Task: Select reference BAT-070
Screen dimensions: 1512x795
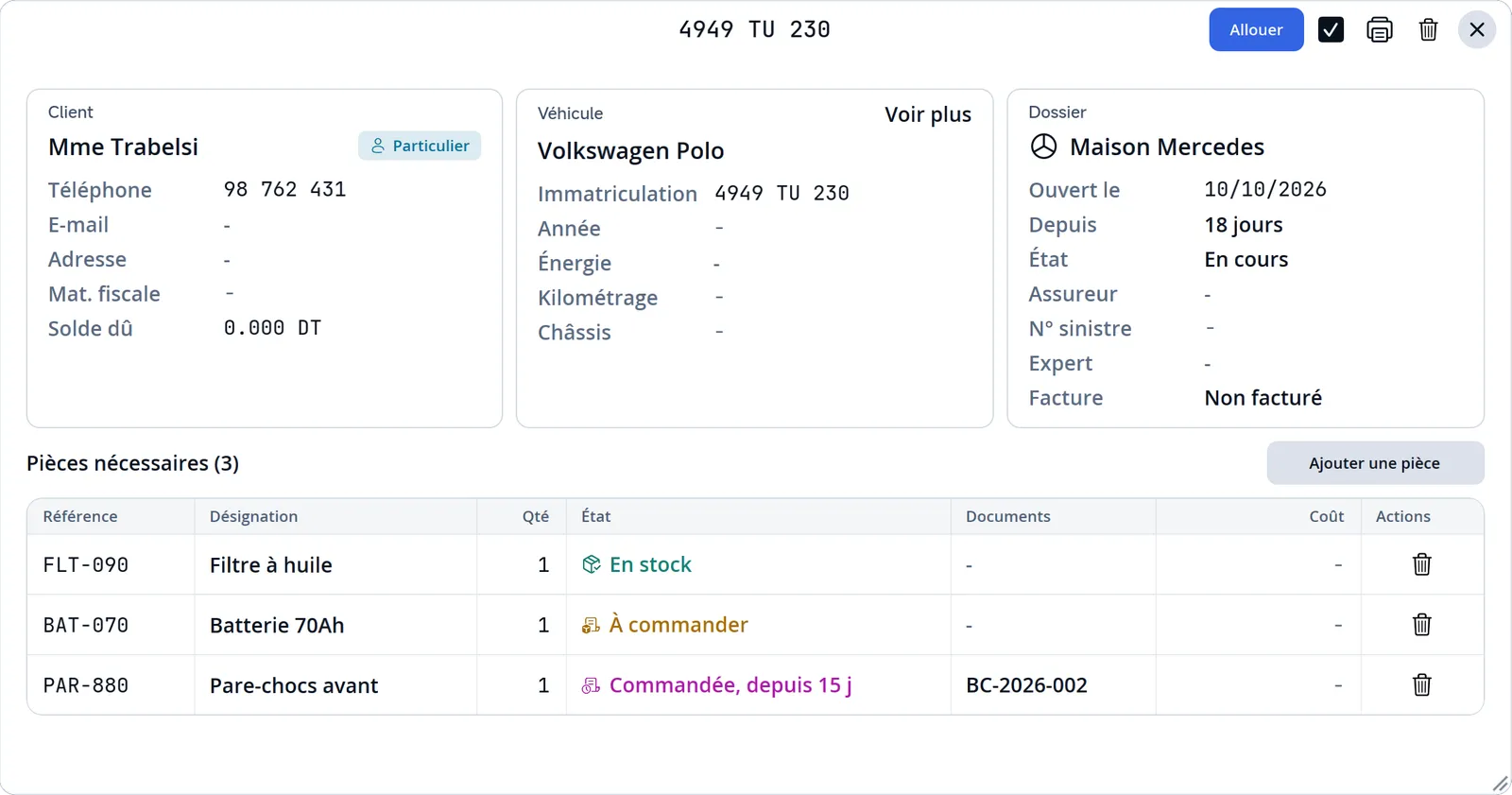Action: tap(86, 625)
